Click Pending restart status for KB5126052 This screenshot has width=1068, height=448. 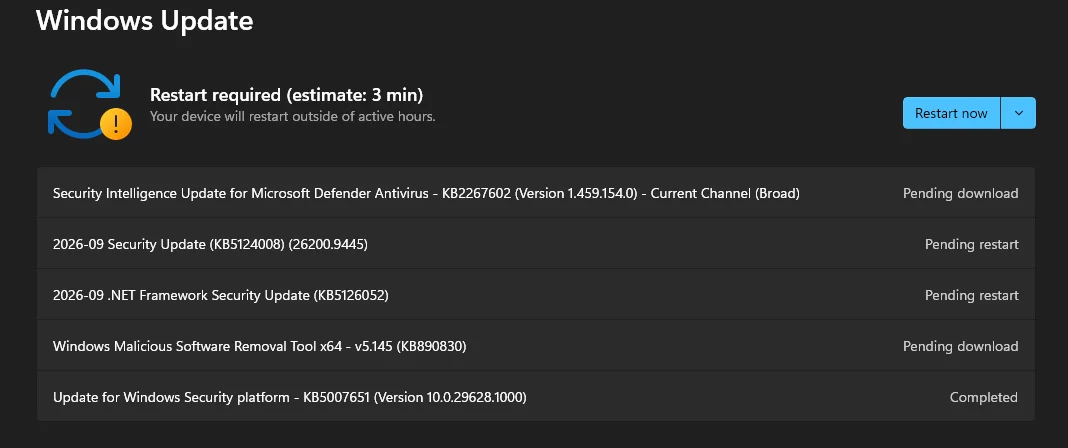pos(971,295)
